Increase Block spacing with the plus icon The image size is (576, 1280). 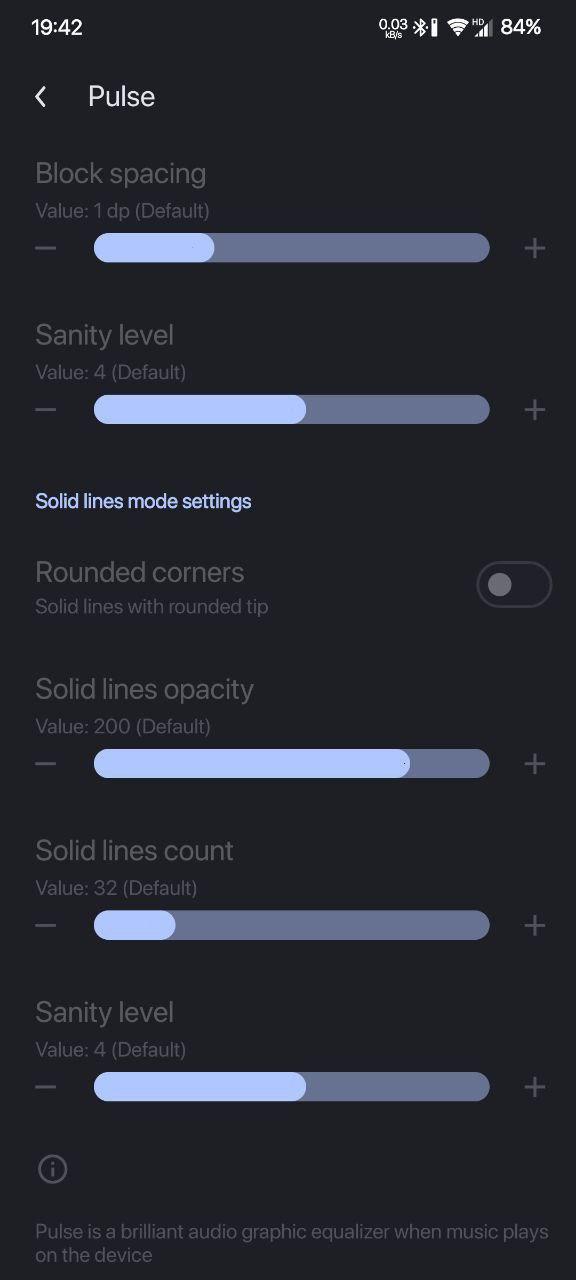tap(535, 248)
